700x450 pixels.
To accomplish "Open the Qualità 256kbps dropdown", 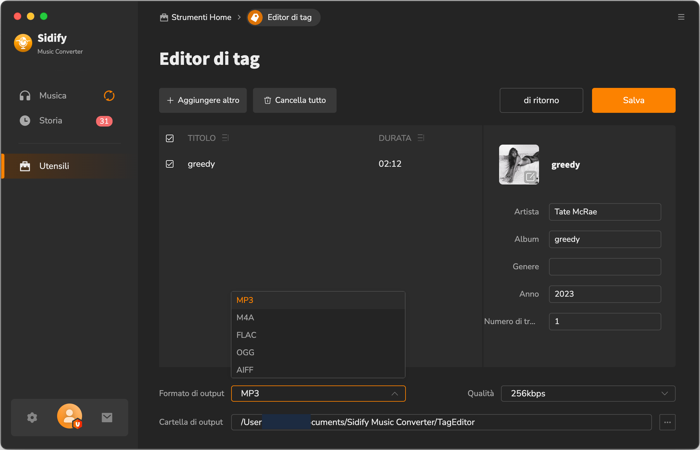I will [x=588, y=394].
